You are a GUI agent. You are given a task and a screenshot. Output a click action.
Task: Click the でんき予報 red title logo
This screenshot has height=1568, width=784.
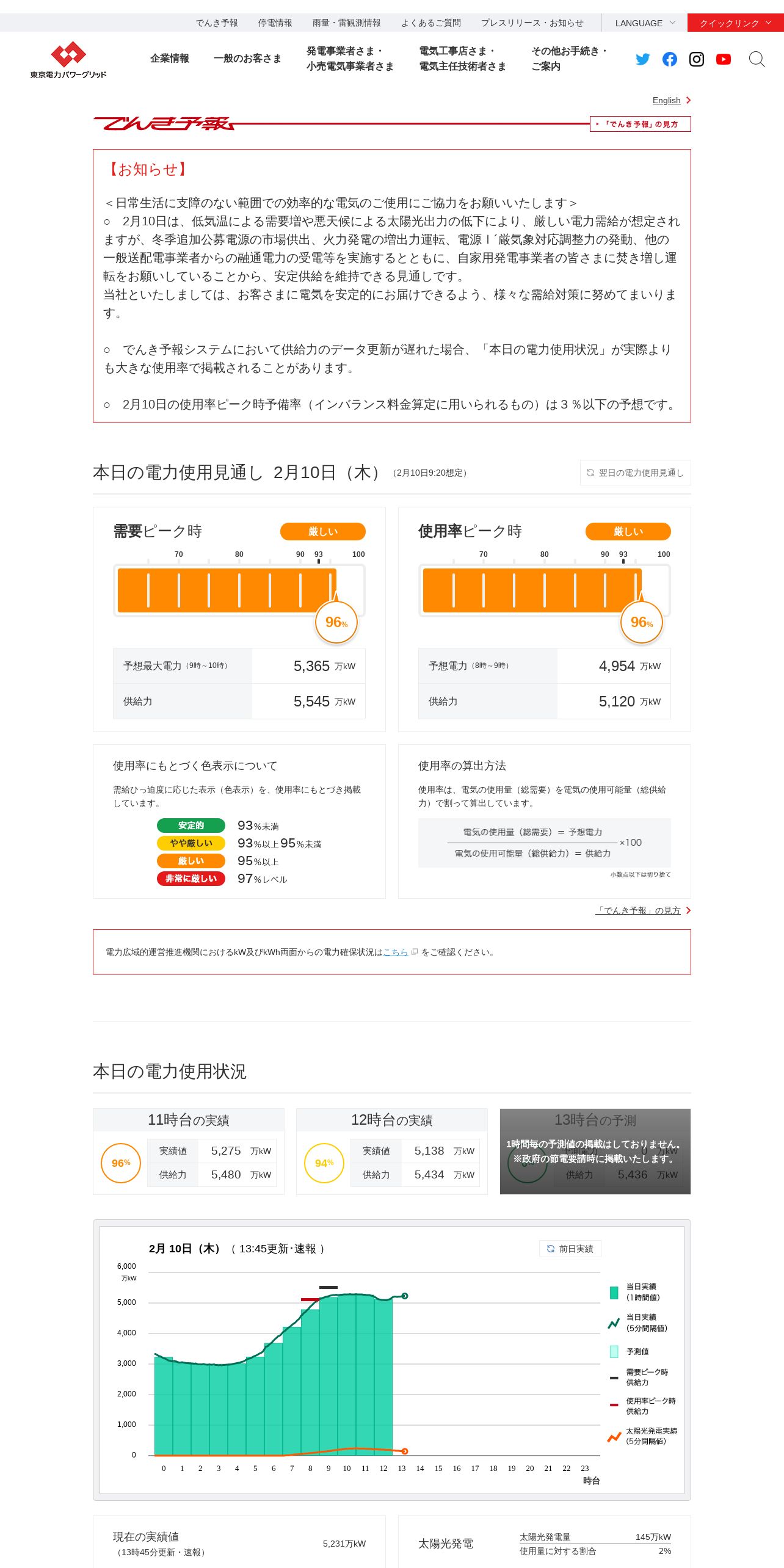tap(164, 124)
